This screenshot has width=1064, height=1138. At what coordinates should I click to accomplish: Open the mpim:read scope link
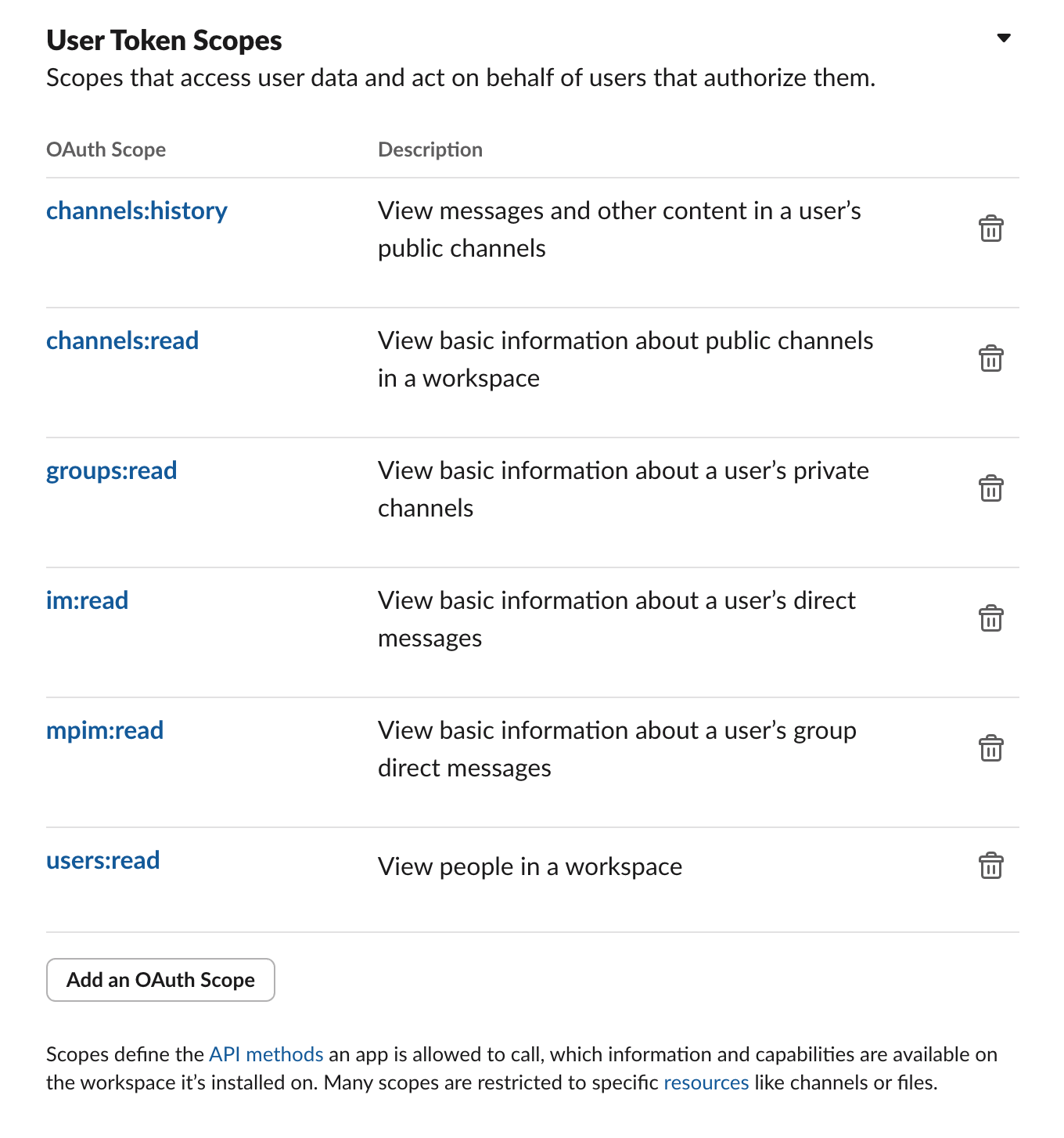(105, 730)
